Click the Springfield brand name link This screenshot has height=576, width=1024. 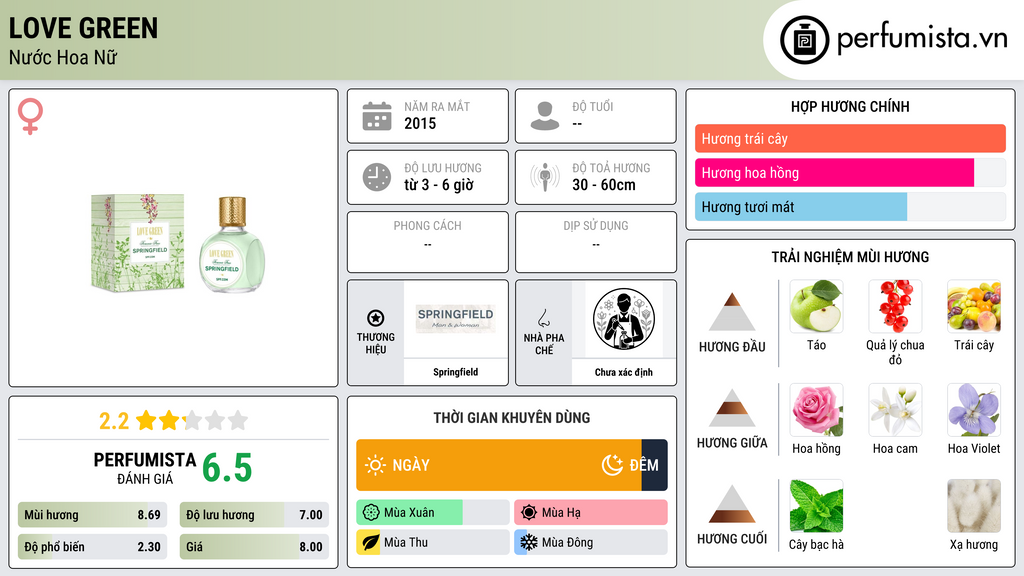tap(456, 372)
